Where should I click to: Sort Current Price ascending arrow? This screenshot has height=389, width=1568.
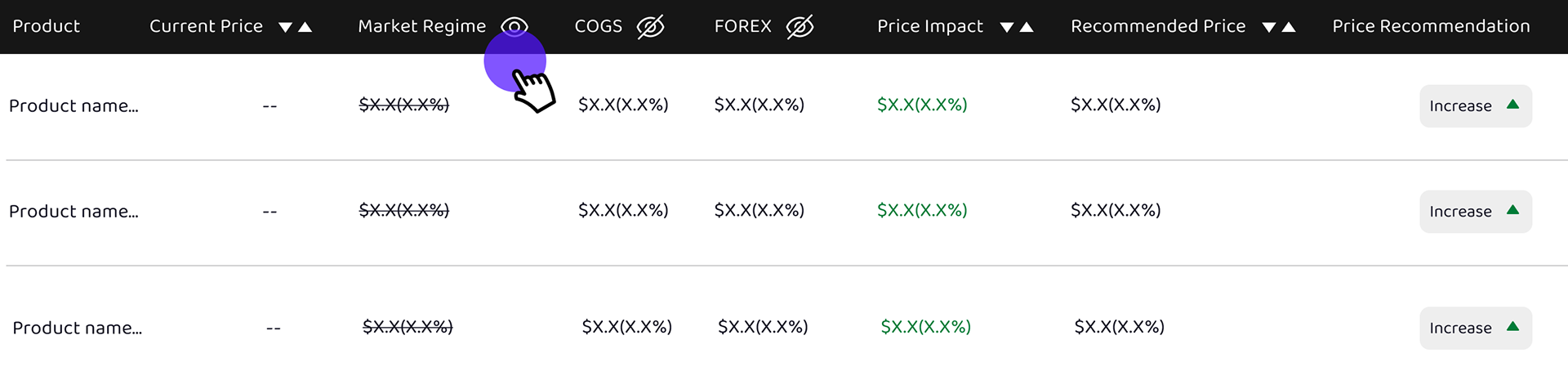[x=305, y=27]
